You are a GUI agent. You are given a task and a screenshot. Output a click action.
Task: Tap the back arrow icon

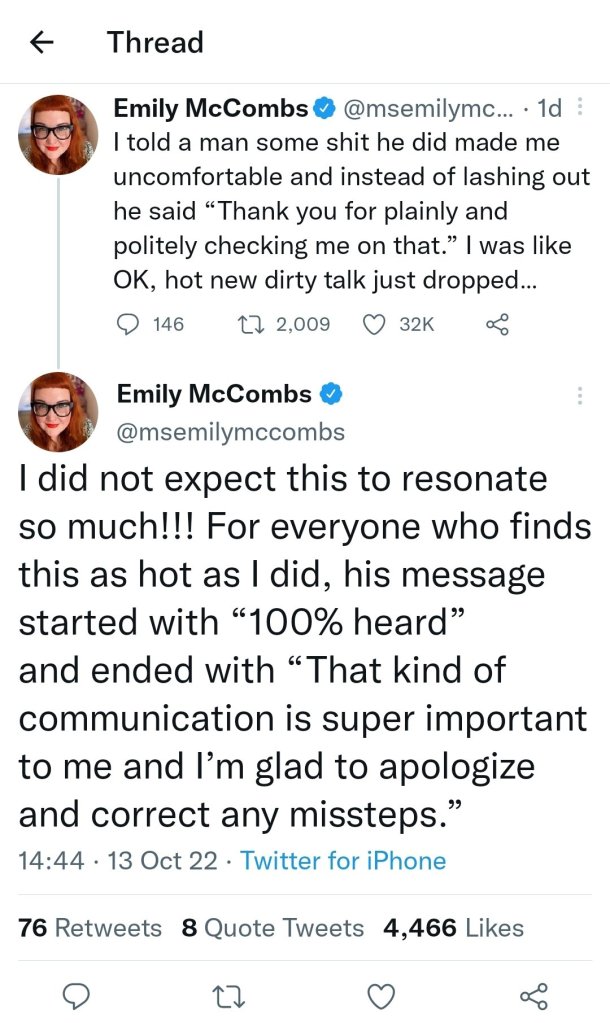point(40,42)
